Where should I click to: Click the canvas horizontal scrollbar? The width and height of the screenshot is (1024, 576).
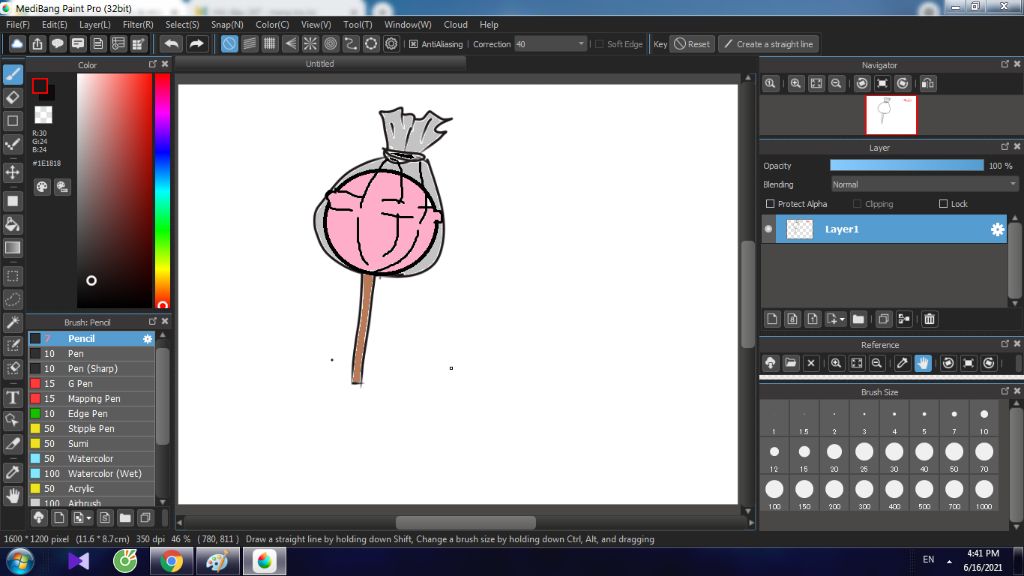click(x=466, y=522)
